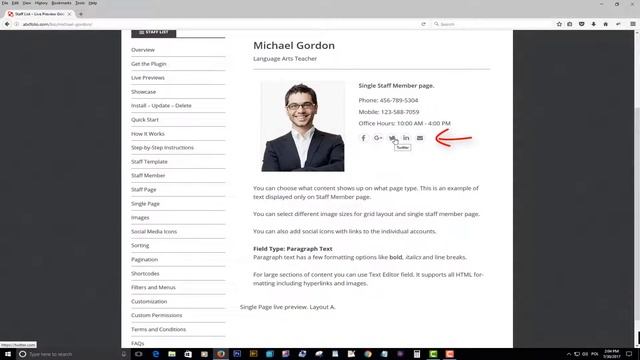Open the File menu
This screenshot has width=640, height=360.
click(x=5, y=3)
